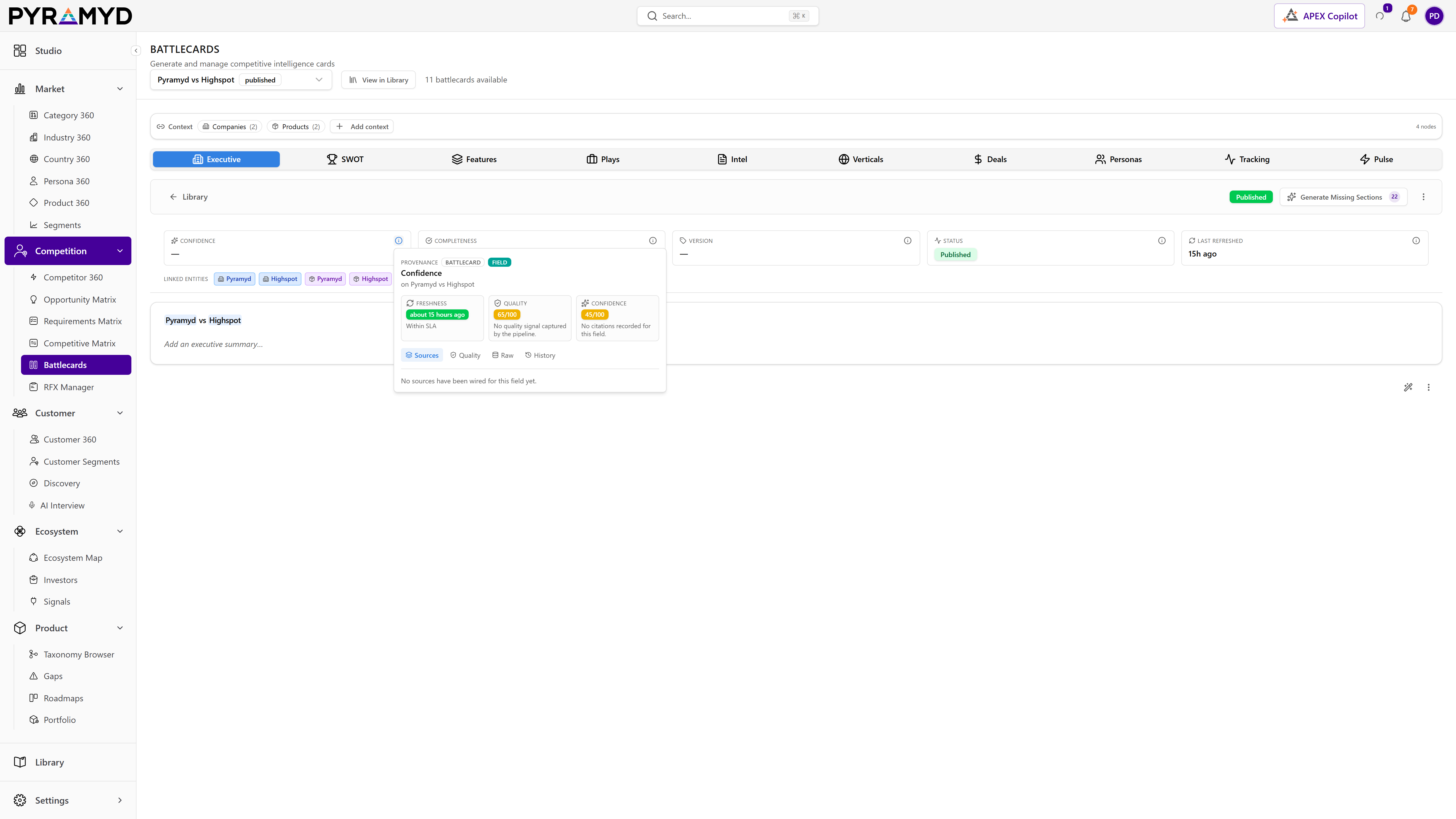Open Studio from sidebar
This screenshot has width=1456, height=819.
click(x=68, y=51)
